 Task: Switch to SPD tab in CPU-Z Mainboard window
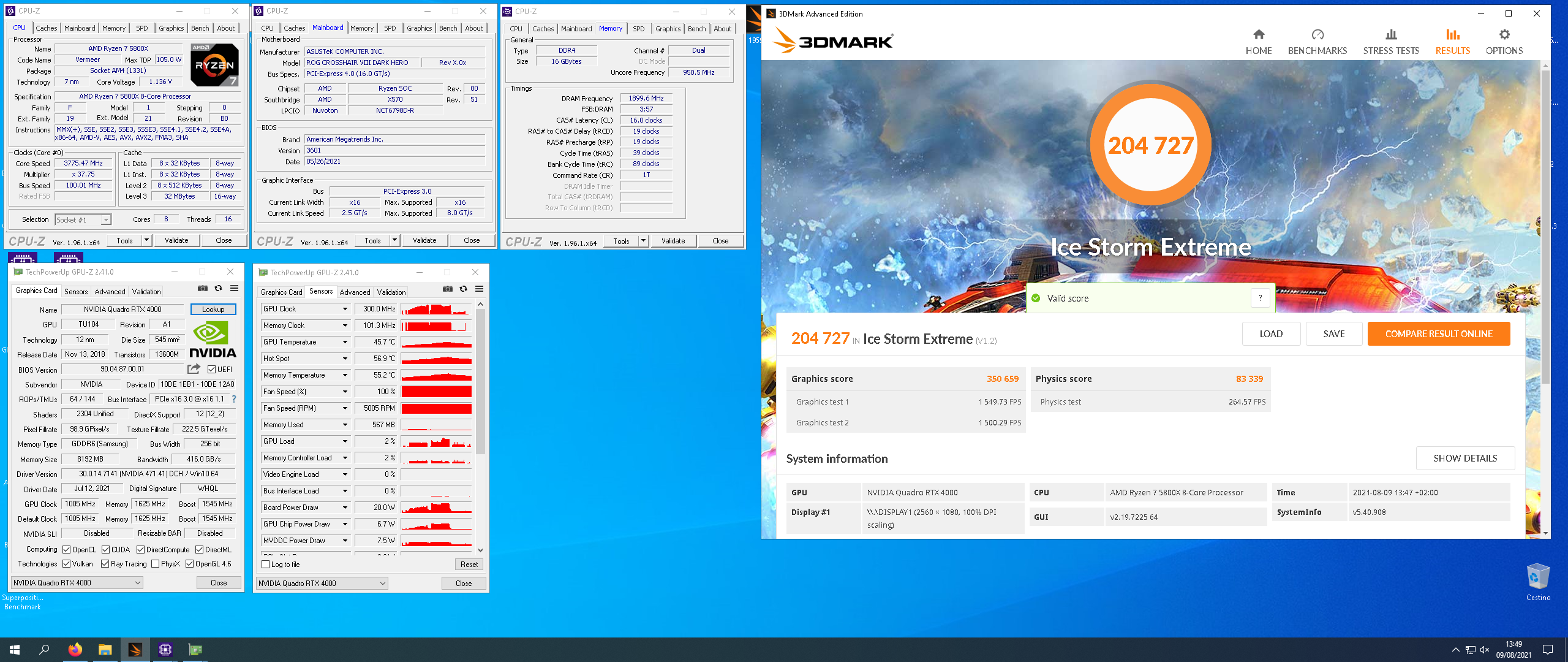pyautogui.click(x=390, y=28)
